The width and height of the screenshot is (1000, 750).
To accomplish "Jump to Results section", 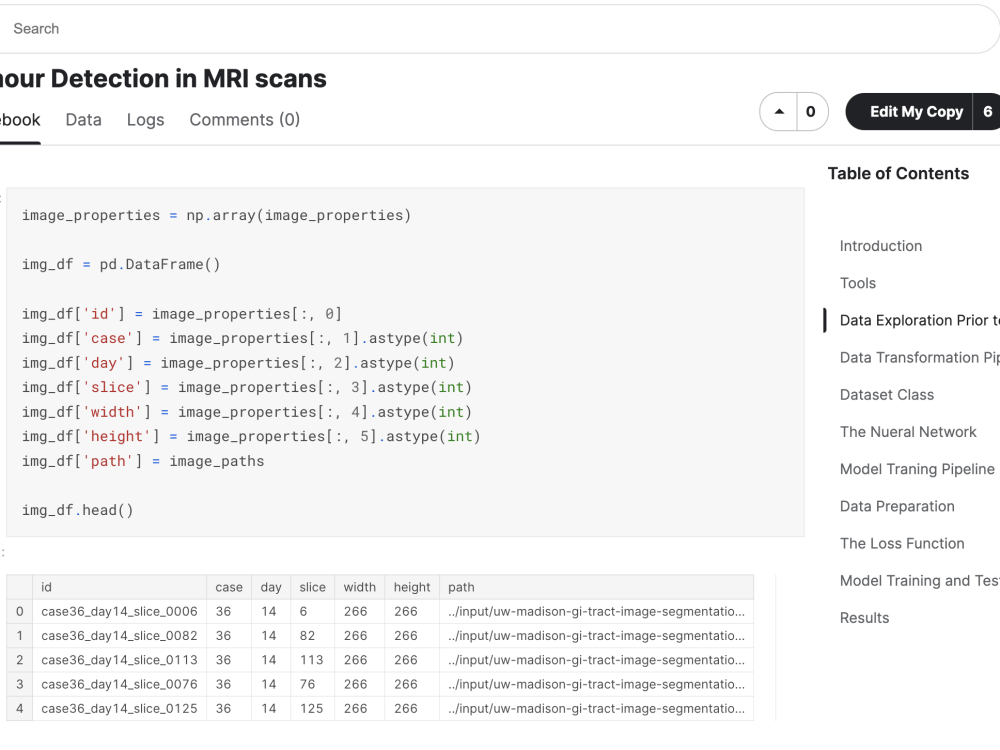I will (864, 618).
